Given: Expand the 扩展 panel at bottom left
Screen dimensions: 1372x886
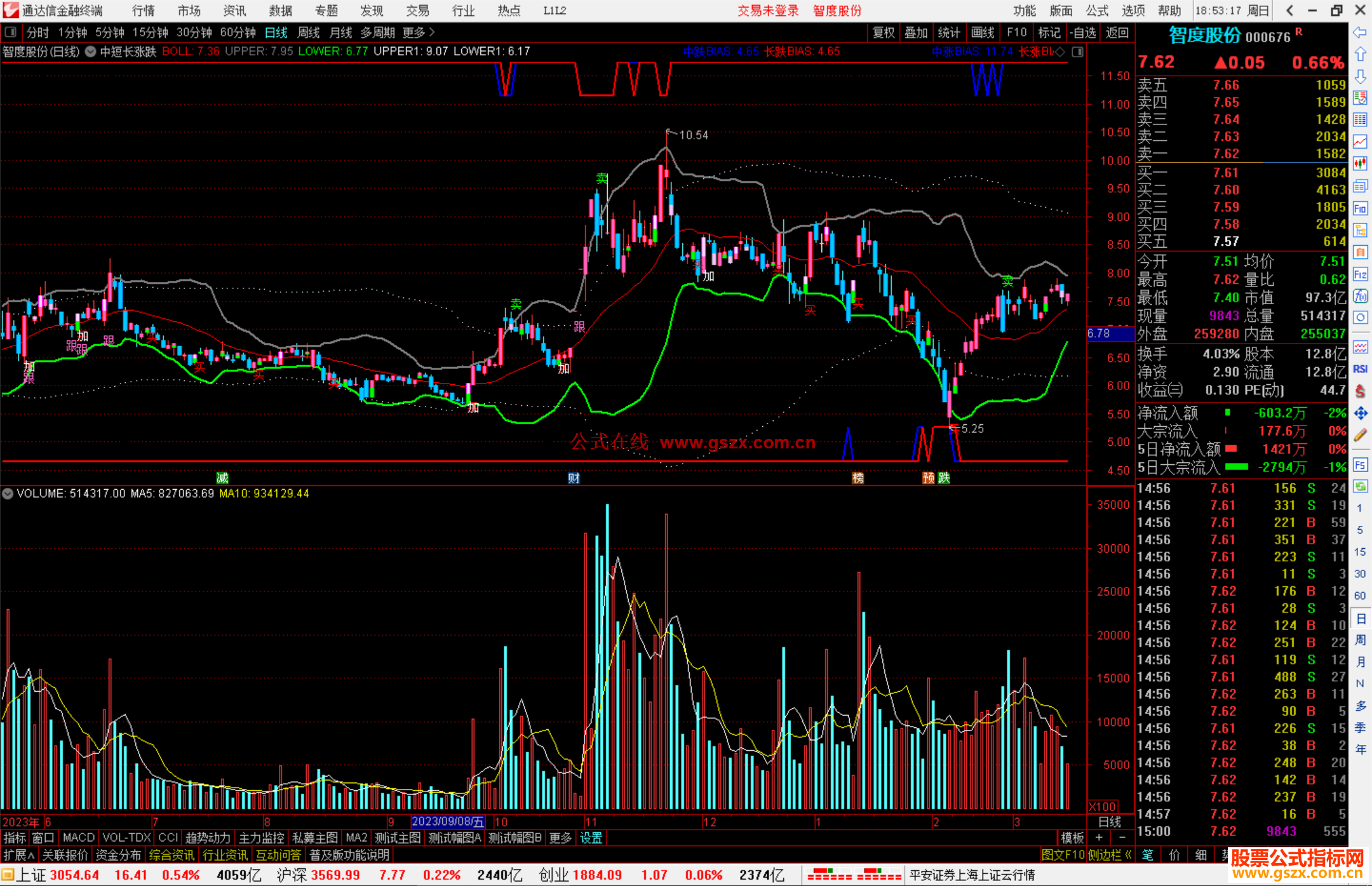Looking at the screenshot, I should click(19, 855).
